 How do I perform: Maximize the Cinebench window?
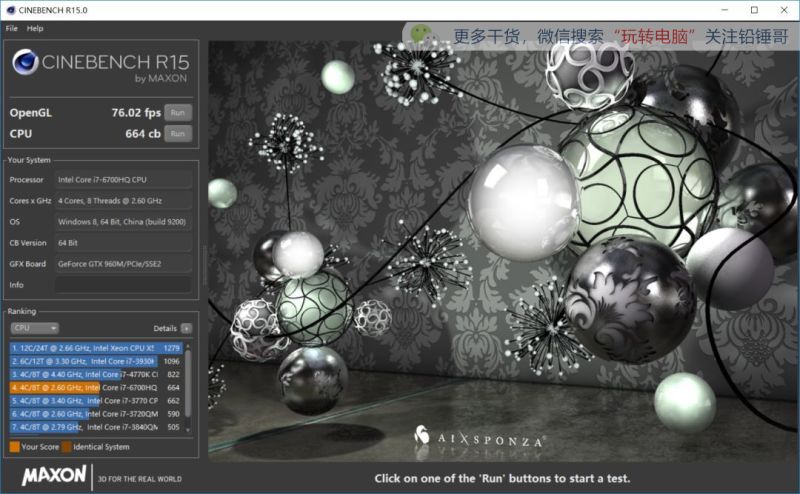tap(754, 10)
